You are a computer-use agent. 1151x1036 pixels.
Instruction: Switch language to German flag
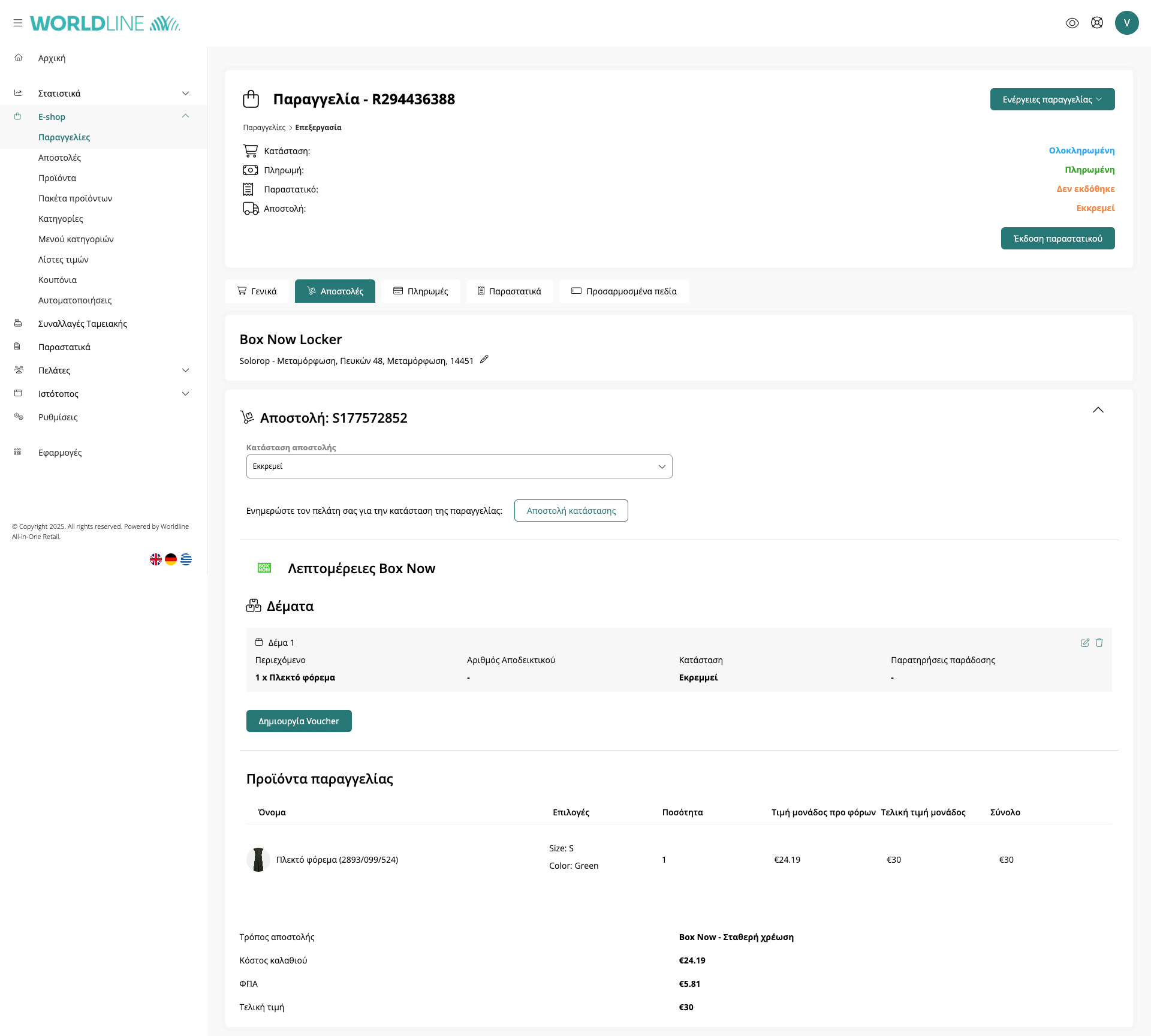point(171,559)
